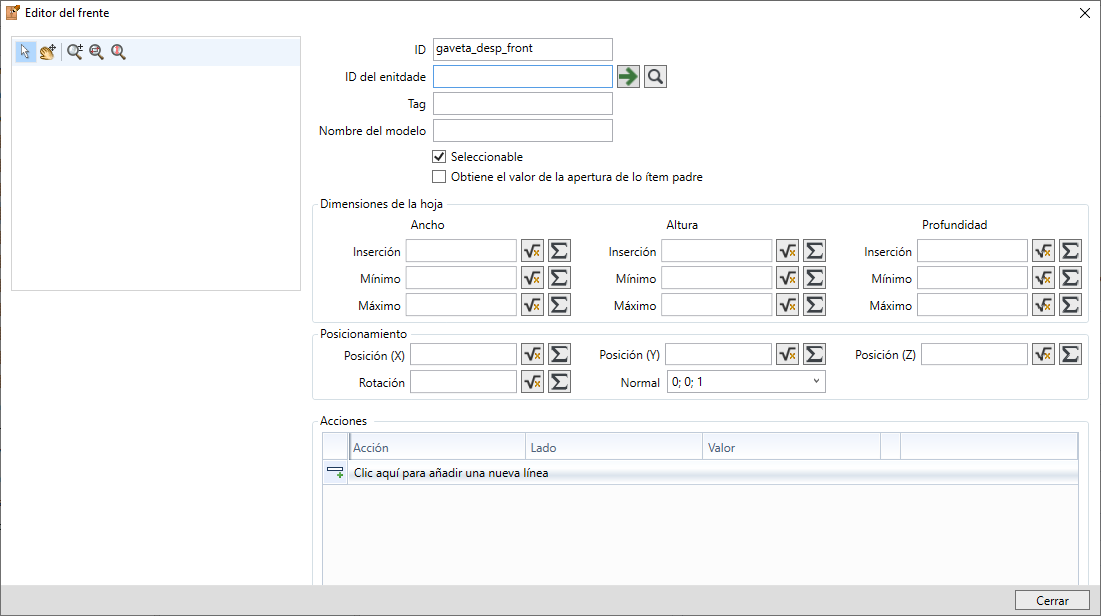Enable Obtiene el valor de la apertura checkbox

click(x=439, y=176)
